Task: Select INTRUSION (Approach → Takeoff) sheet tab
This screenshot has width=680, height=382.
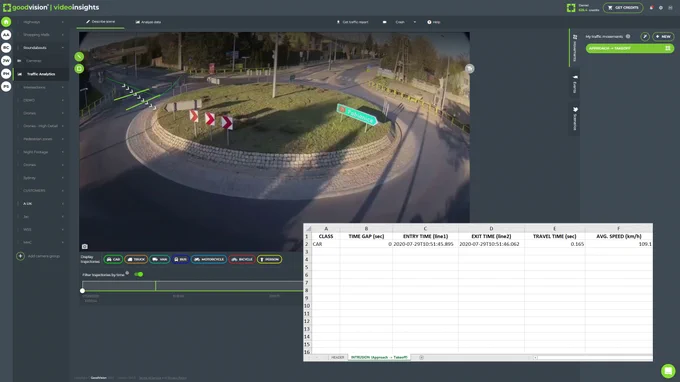Action: [x=379, y=357]
